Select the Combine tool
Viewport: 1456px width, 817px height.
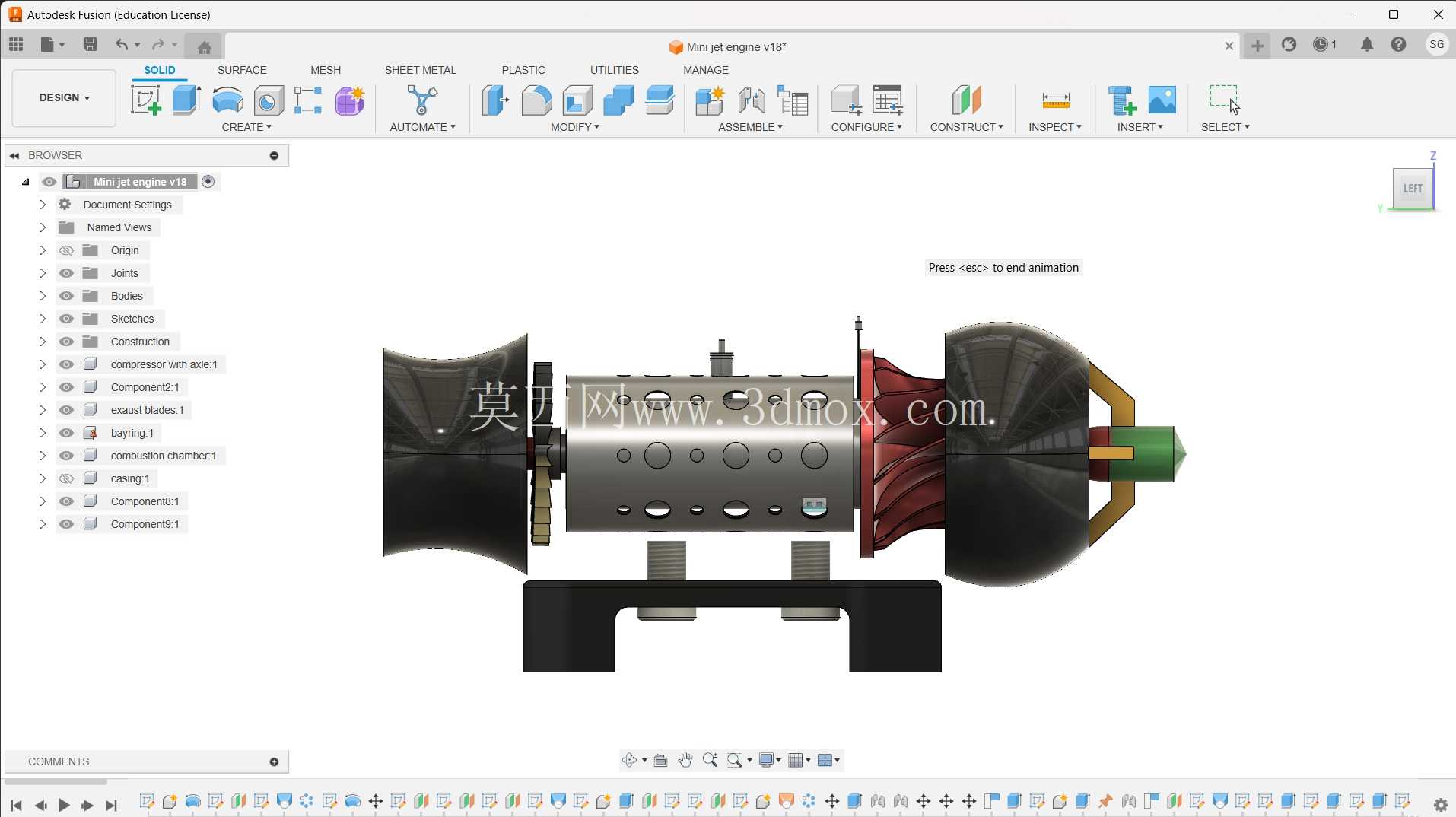tap(618, 100)
